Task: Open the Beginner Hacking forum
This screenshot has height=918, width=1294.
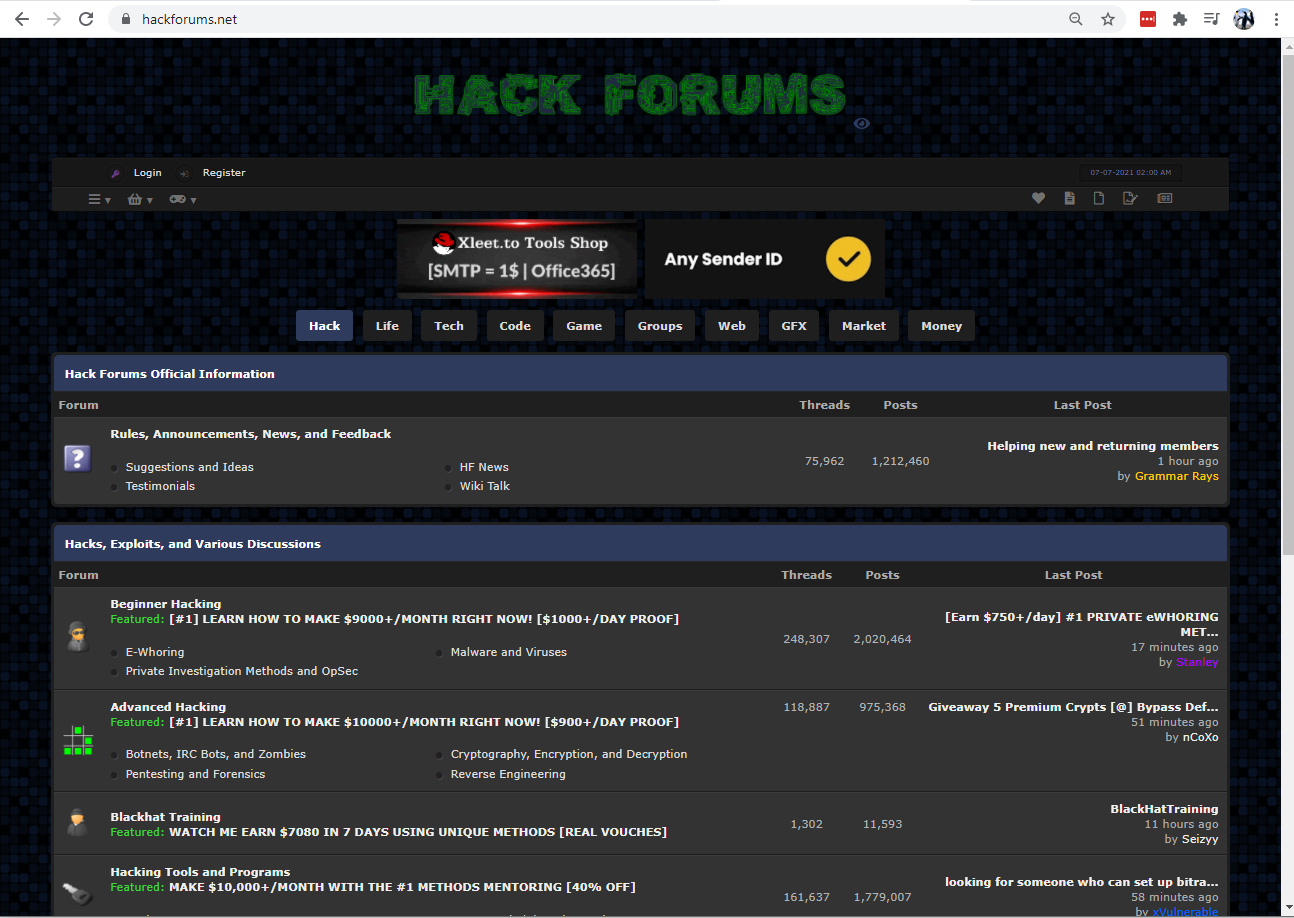Action: 166,604
